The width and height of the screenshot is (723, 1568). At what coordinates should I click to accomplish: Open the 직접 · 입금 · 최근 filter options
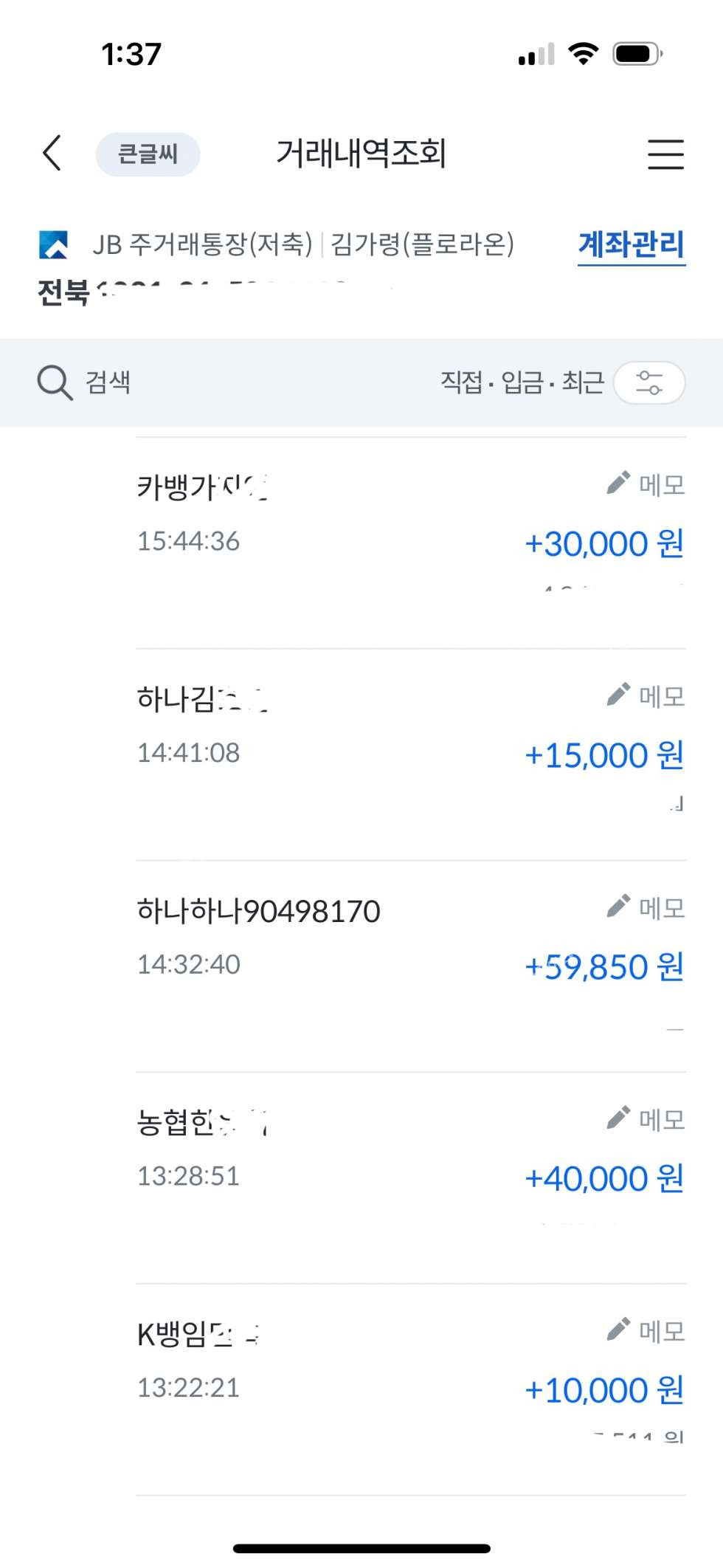tap(522, 382)
